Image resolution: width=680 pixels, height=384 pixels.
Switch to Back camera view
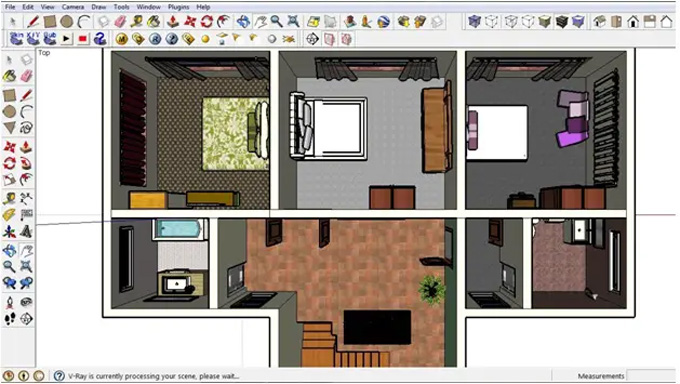click(x=667, y=21)
